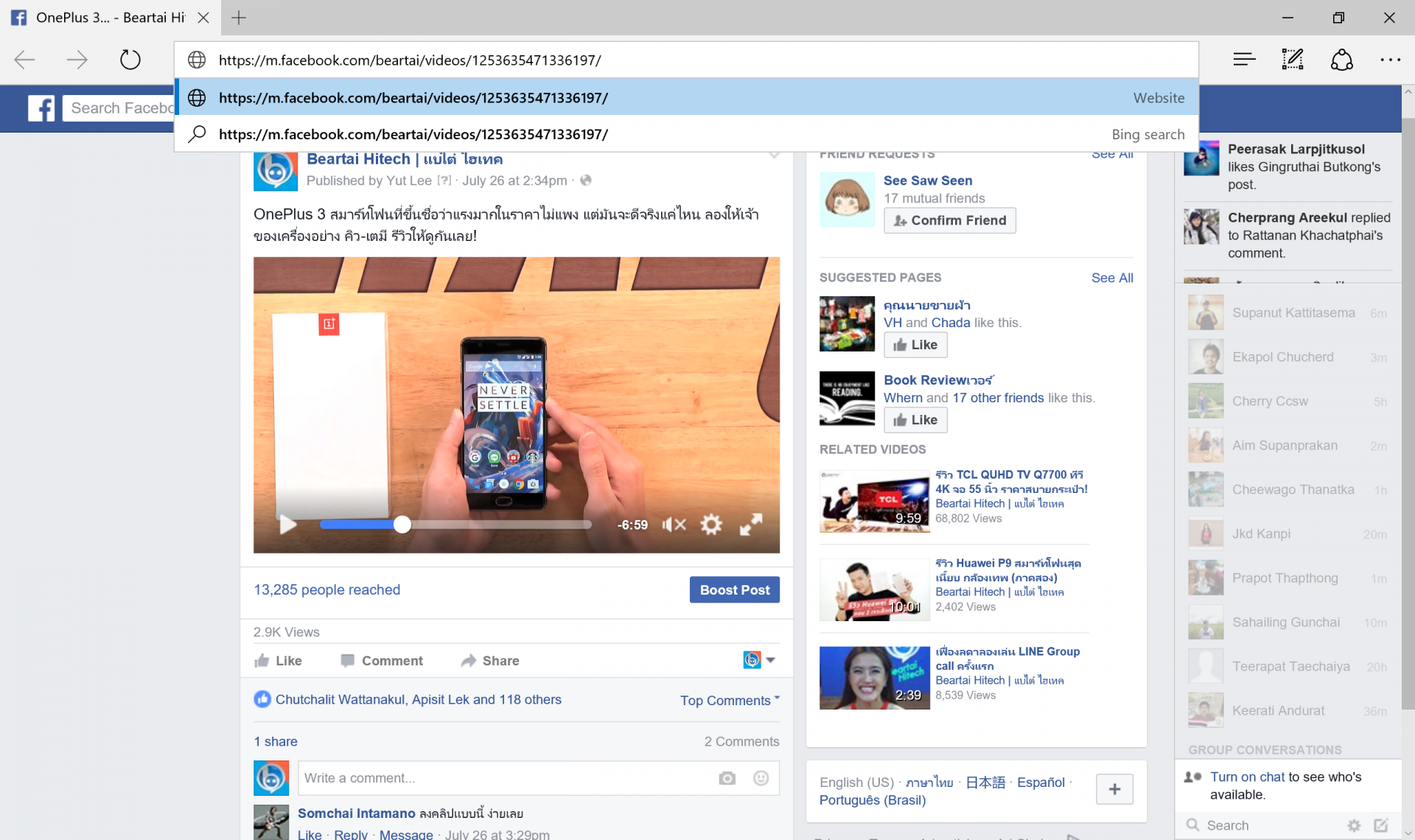
Task: Close the OnePlus 3 browser tab
Action: (203, 18)
